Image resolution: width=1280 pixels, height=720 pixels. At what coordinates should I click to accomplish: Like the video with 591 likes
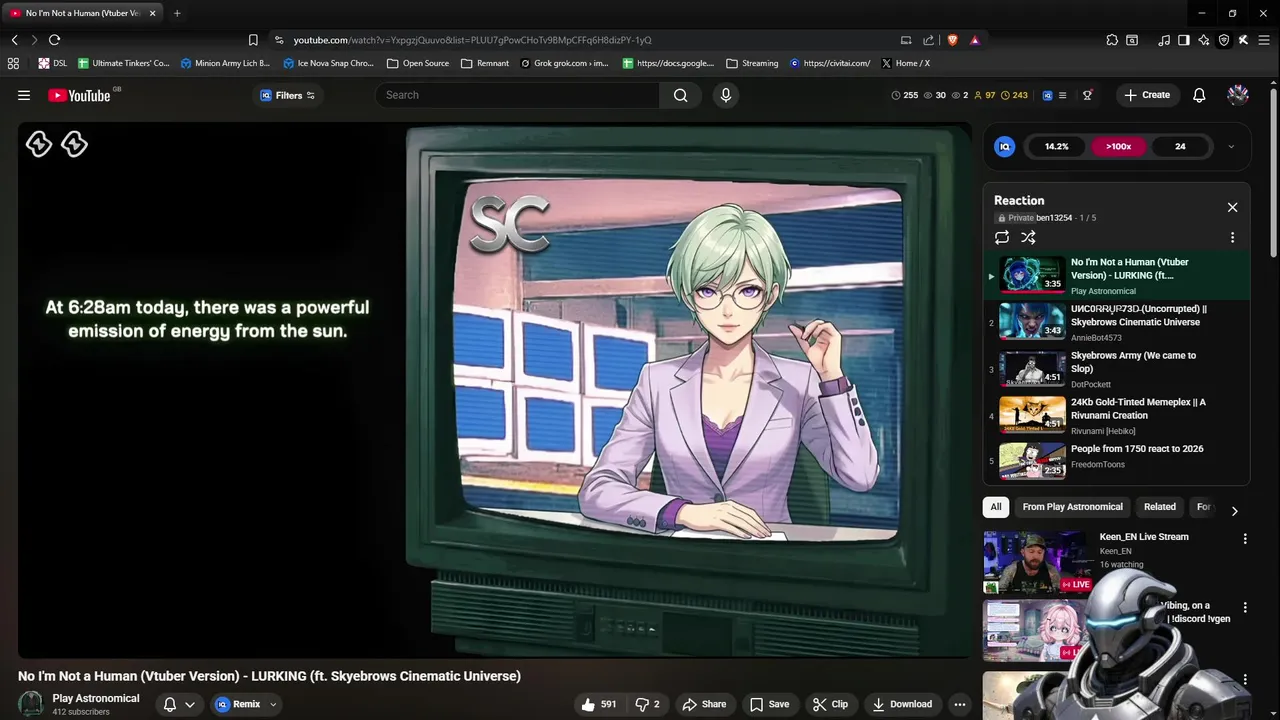coord(599,704)
